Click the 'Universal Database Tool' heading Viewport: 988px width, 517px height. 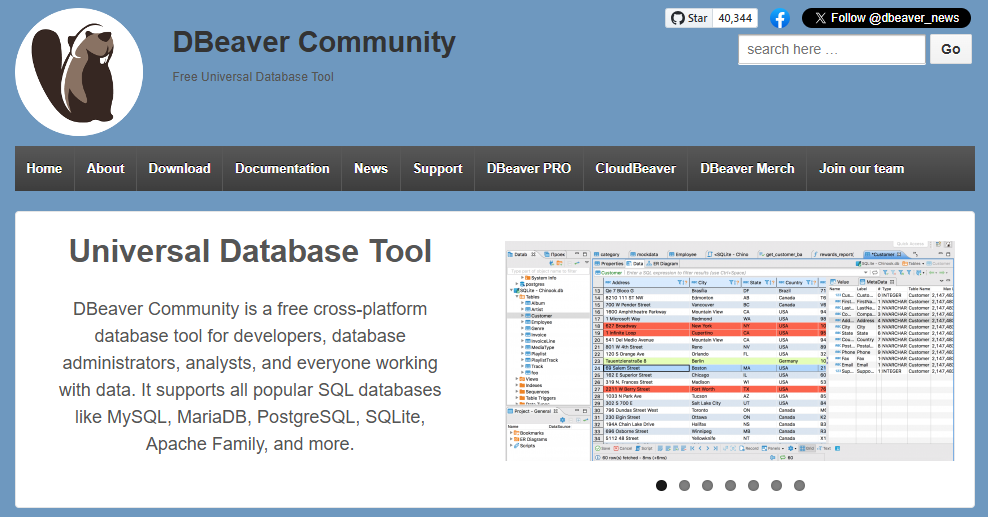(250, 251)
